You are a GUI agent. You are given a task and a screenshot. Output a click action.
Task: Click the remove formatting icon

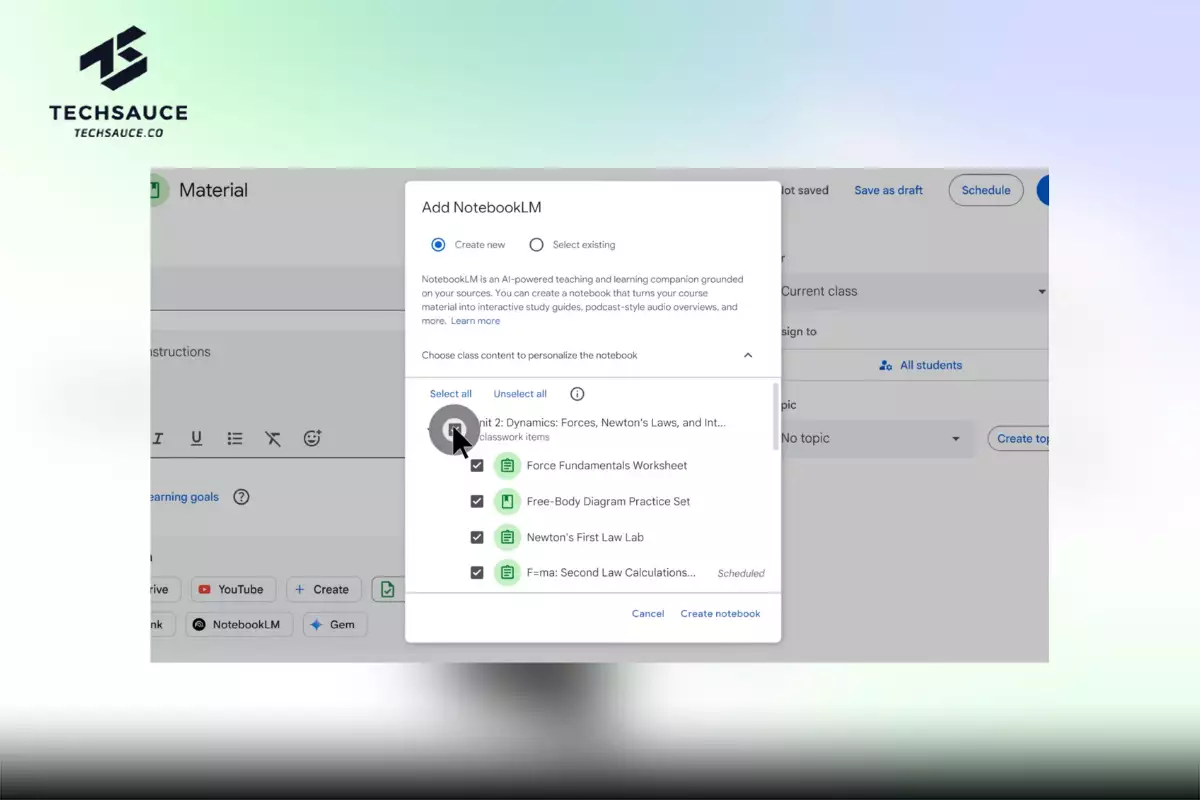tap(273, 438)
